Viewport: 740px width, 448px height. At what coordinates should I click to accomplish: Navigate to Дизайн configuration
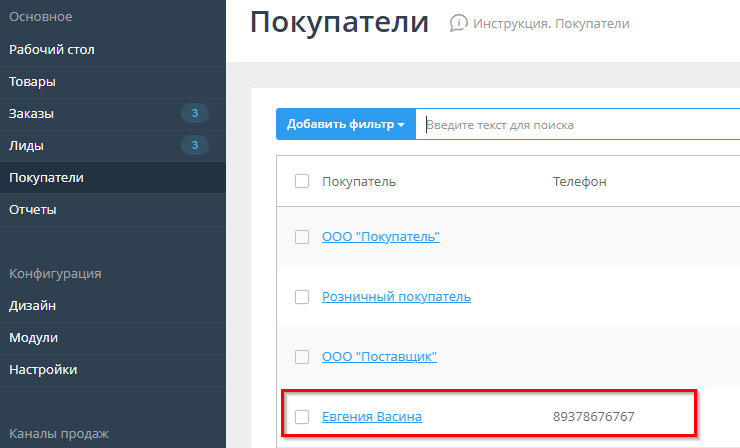click(x=32, y=305)
